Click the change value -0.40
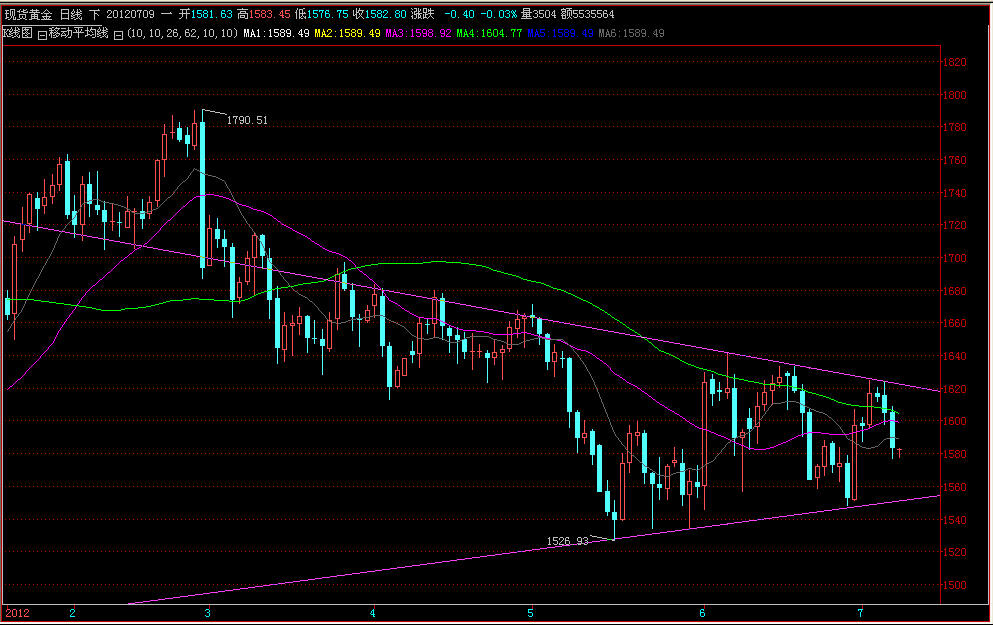 (459, 14)
